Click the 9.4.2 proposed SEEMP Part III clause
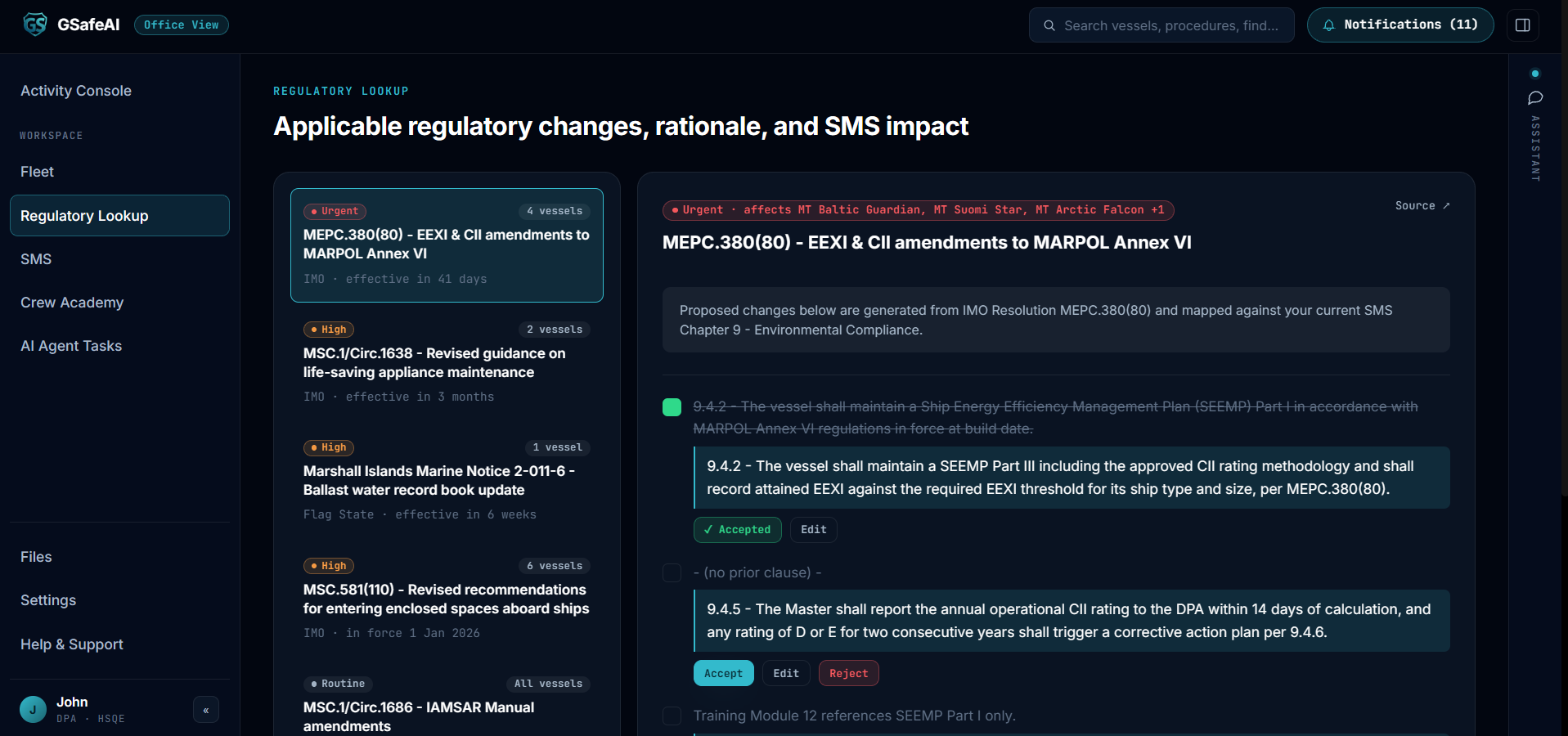1568x736 pixels. 1072,478
